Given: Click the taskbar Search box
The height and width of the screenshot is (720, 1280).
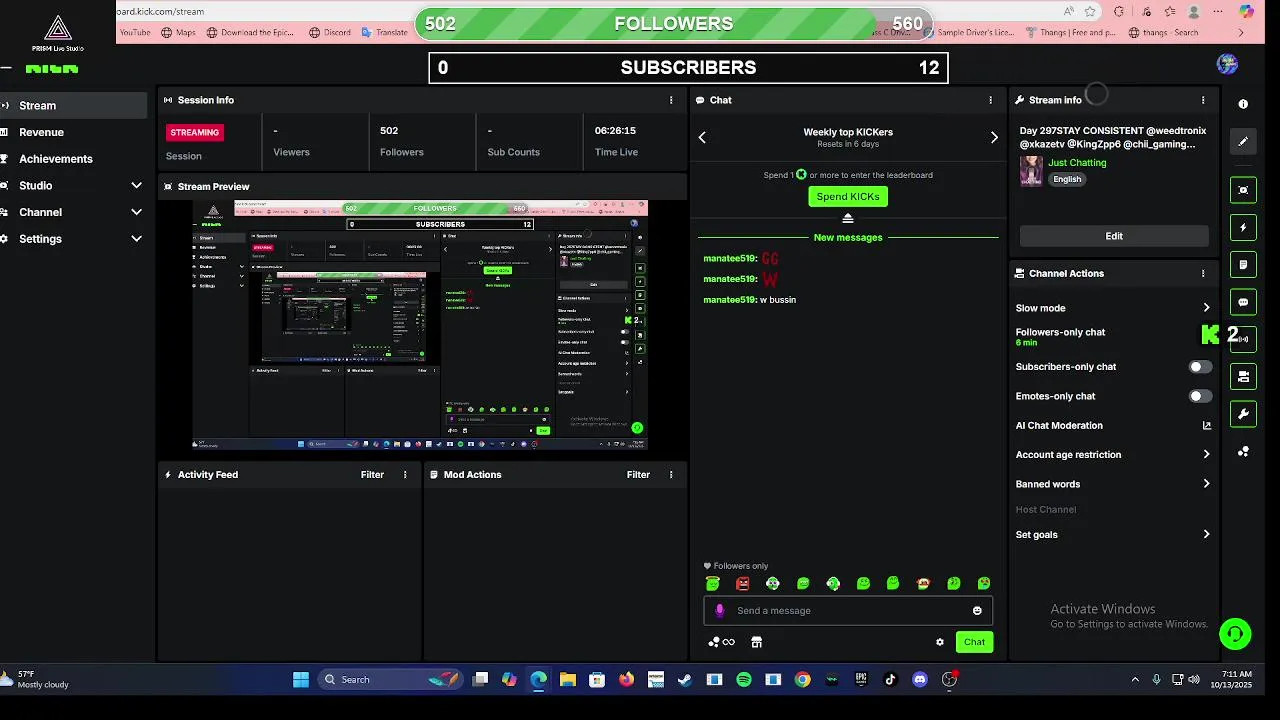Looking at the screenshot, I should coord(391,680).
